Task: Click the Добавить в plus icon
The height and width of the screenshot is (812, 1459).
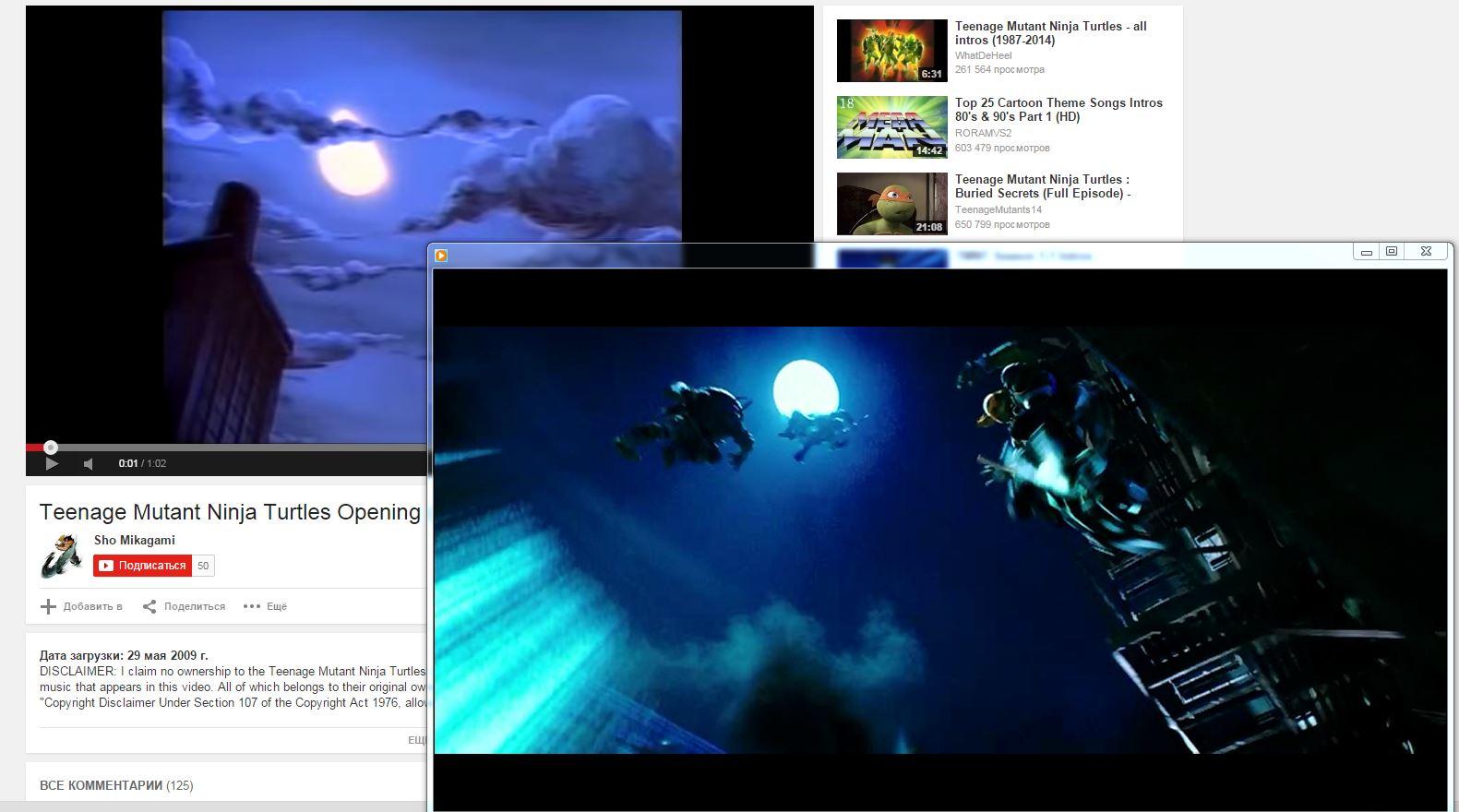Action: point(48,606)
